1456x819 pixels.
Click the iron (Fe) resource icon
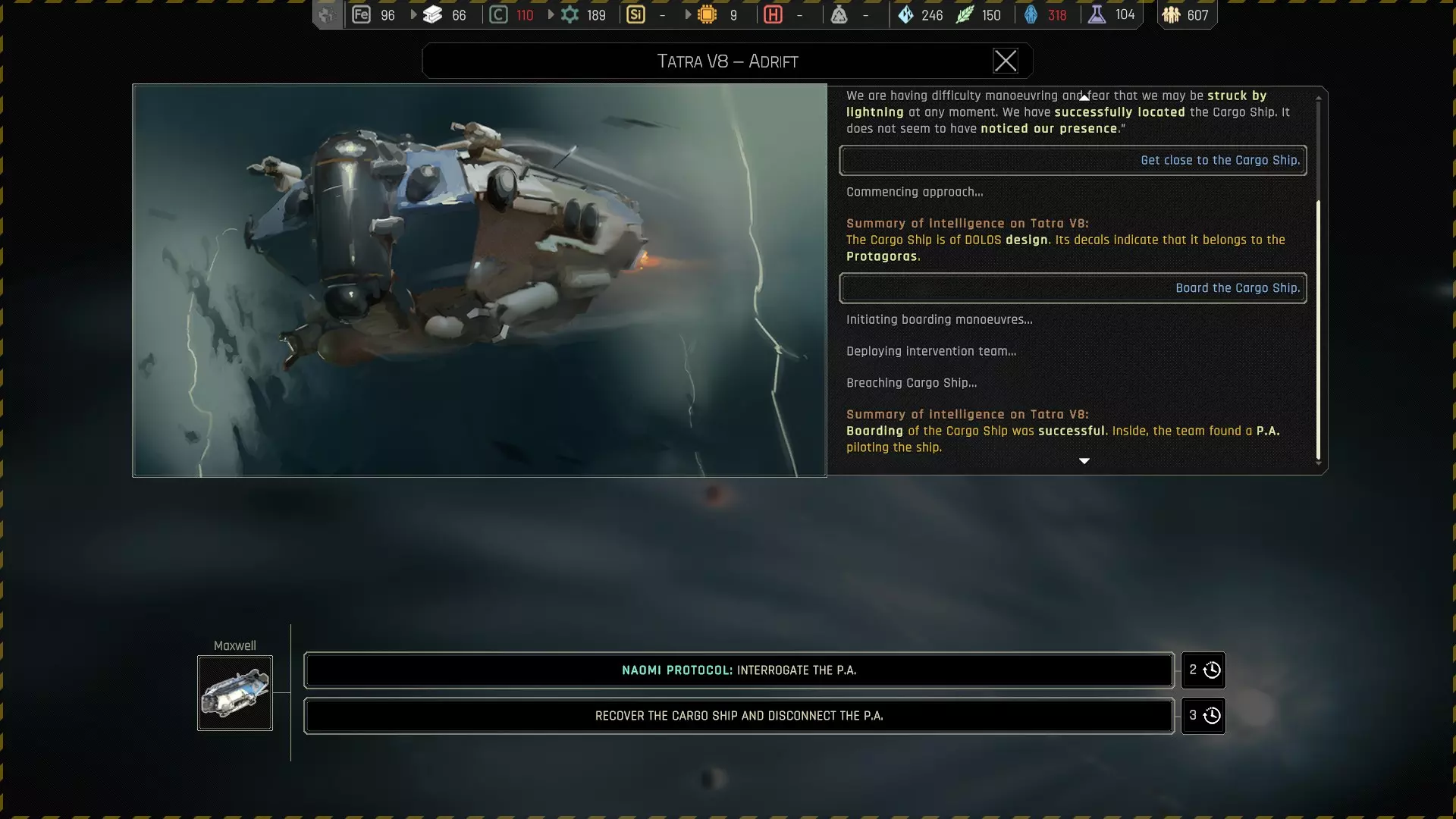click(361, 14)
